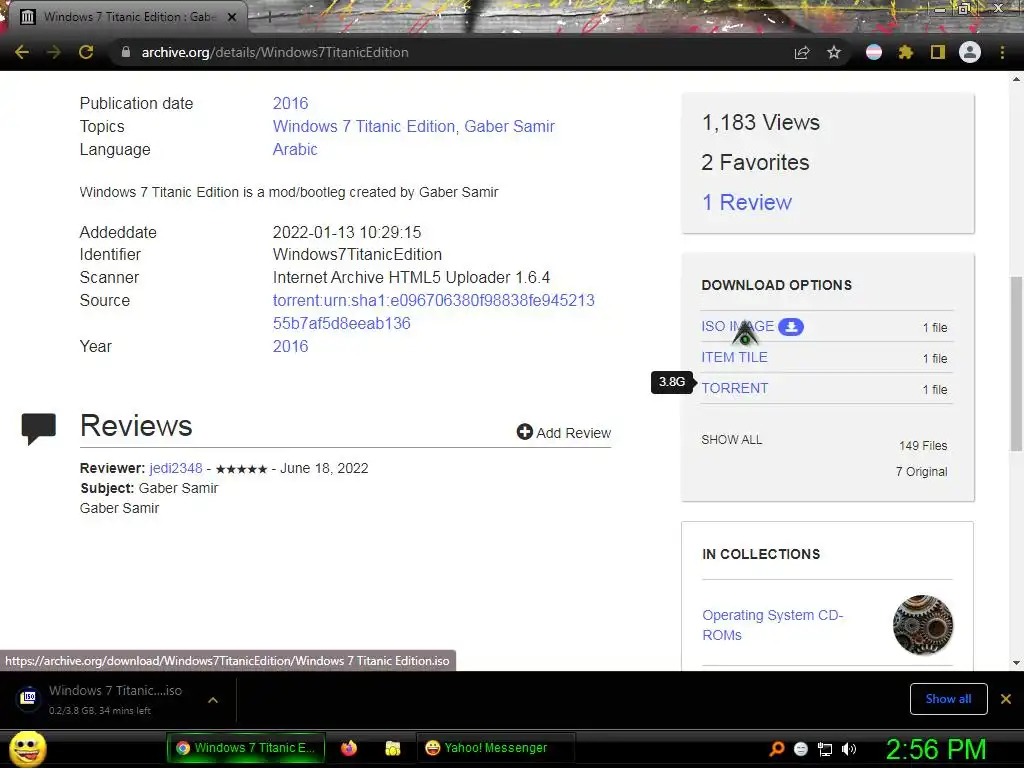
Task: Open the Gaber Samir topic link
Action: point(509,126)
